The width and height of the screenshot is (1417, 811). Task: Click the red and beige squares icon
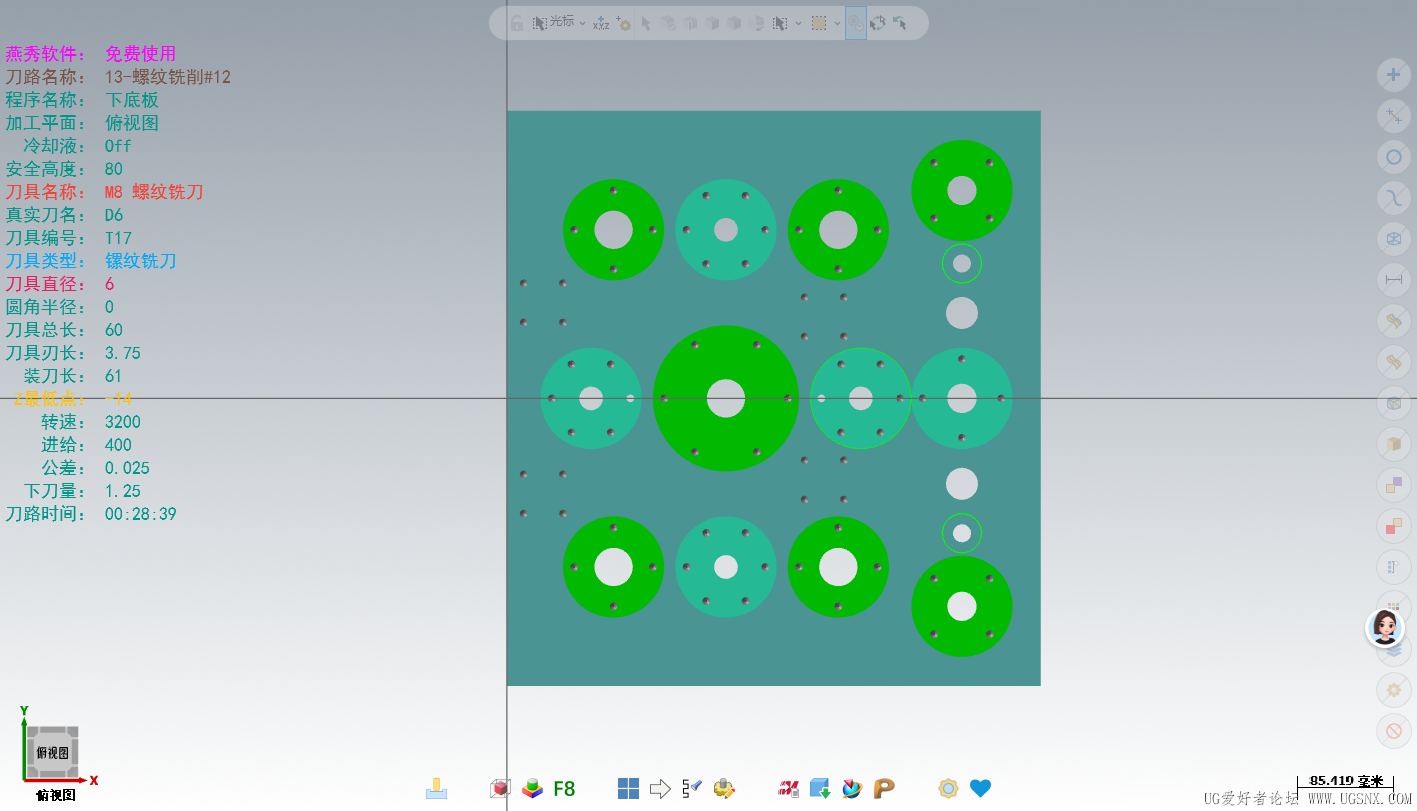[x=1393, y=524]
